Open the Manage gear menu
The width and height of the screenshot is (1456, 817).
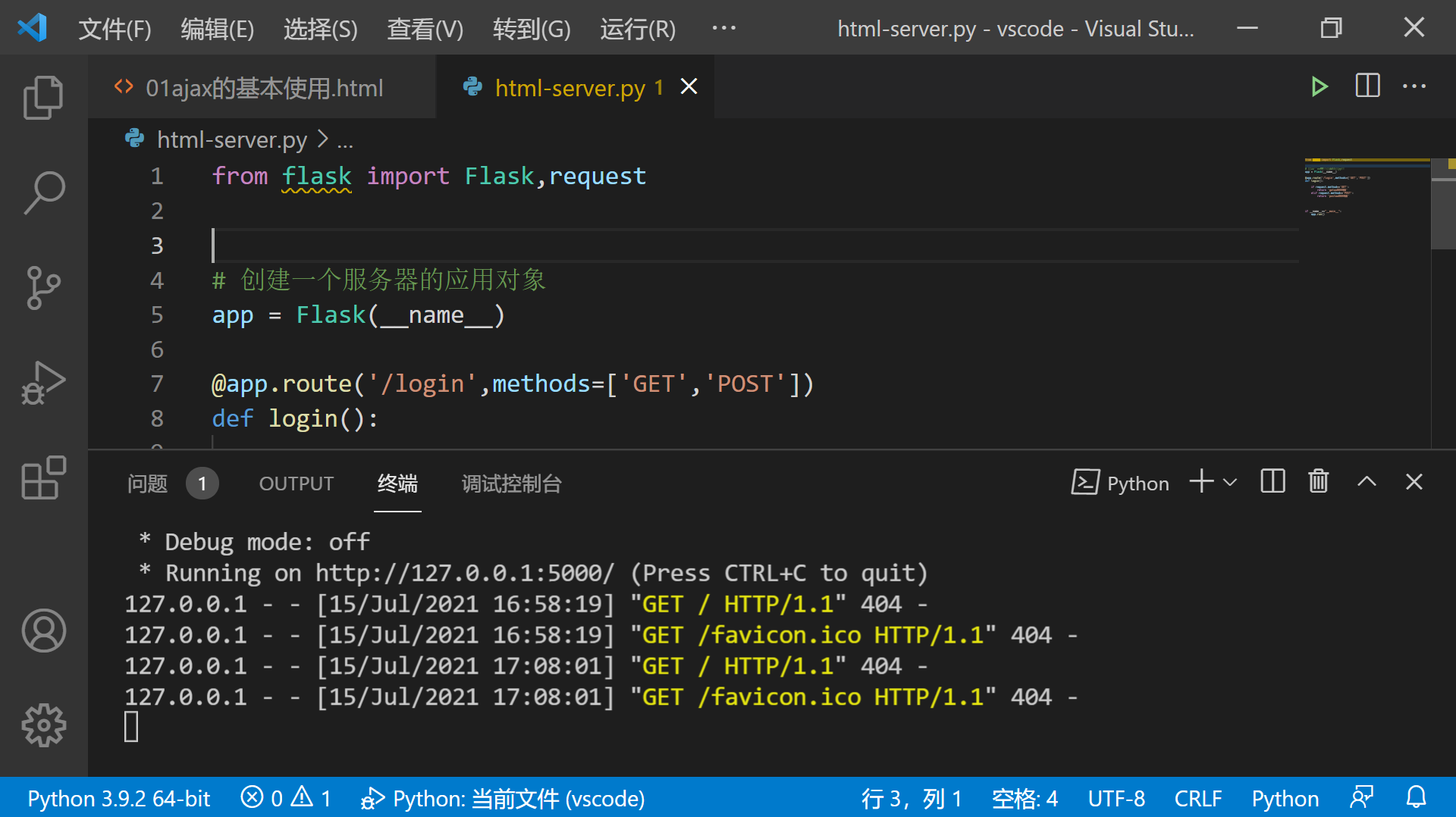(43, 725)
